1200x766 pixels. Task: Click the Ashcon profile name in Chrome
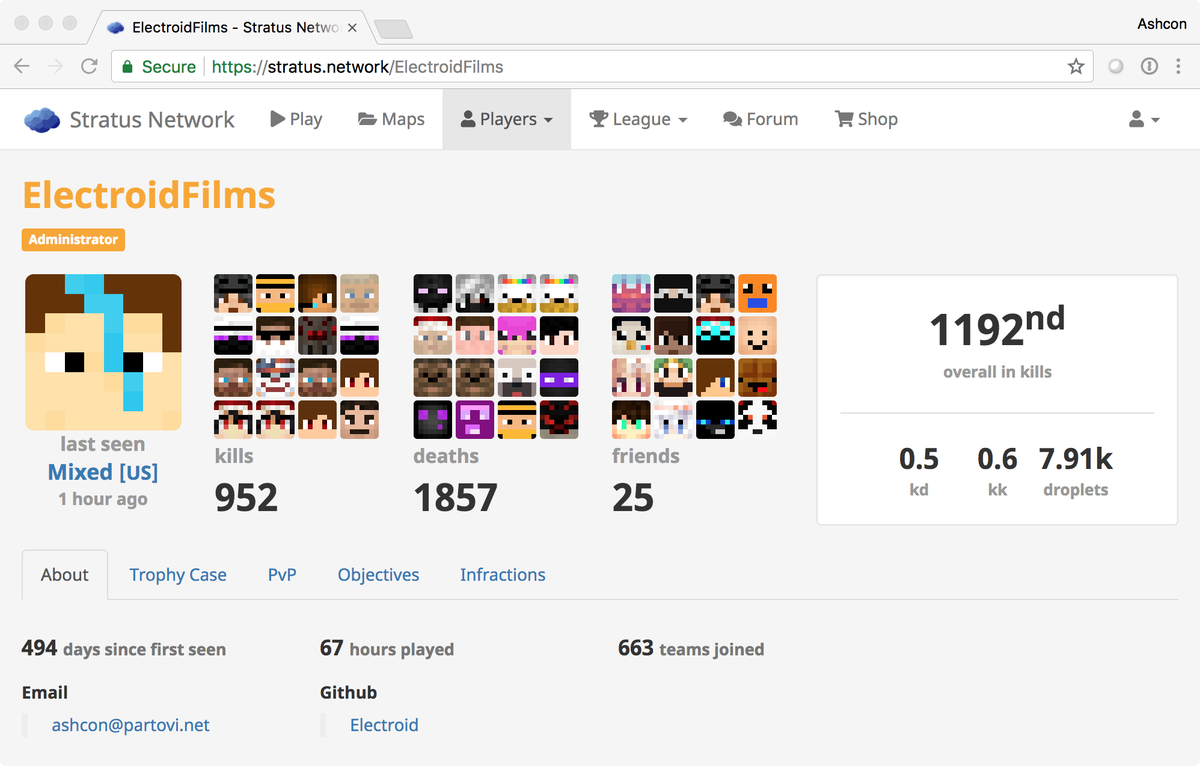pyautogui.click(x=1162, y=23)
